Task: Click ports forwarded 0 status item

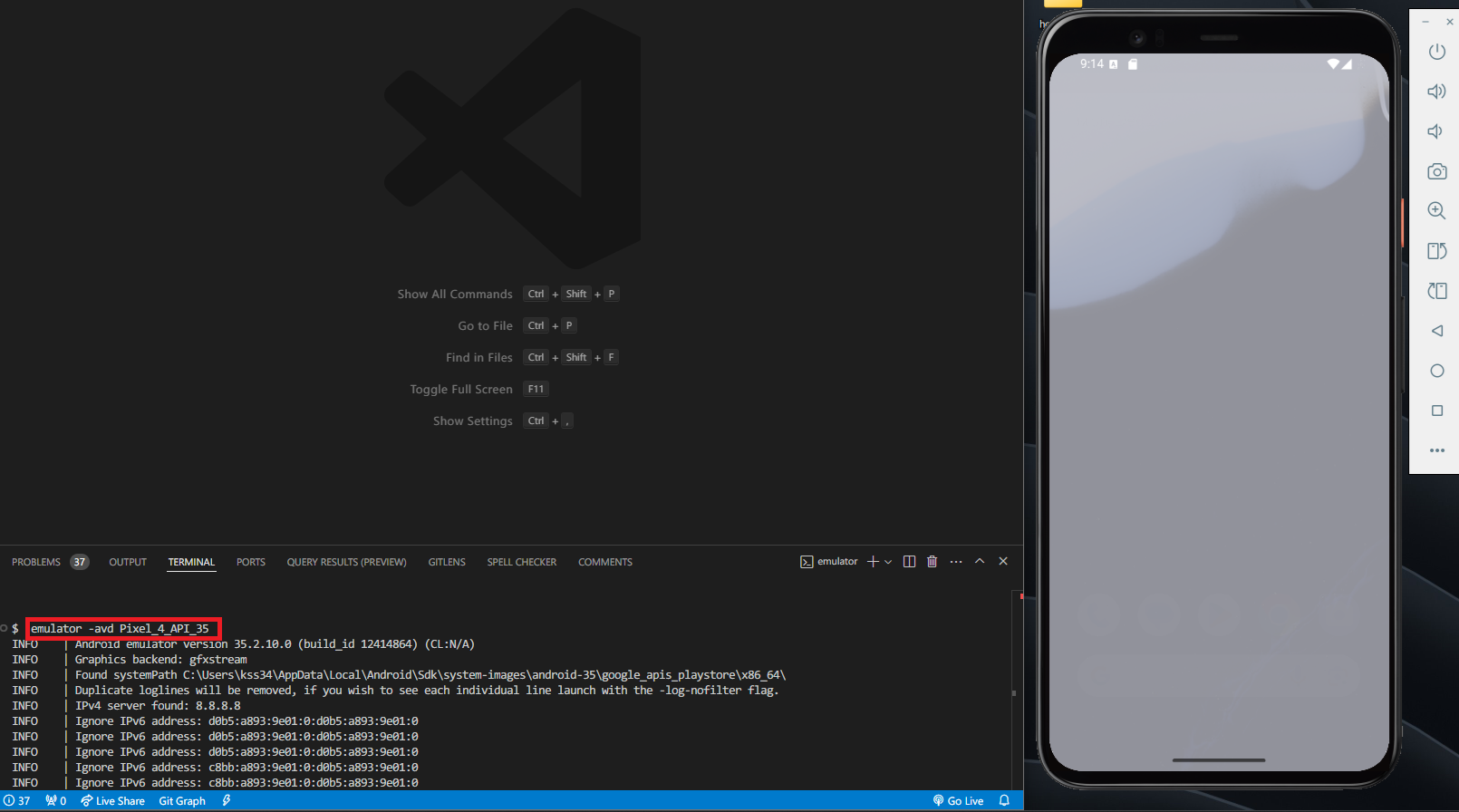Action: [56, 801]
